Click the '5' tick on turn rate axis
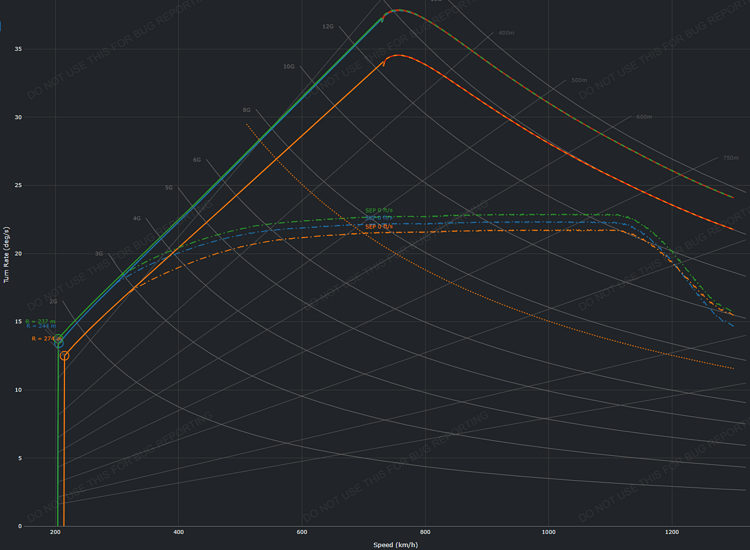This screenshot has height=550, width=750. click(20, 458)
